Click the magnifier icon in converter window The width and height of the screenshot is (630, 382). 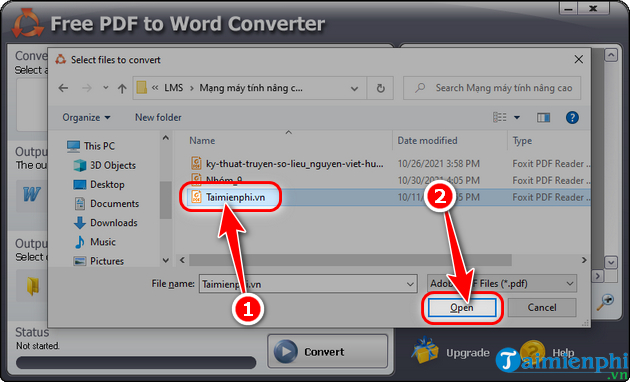[x=606, y=303]
